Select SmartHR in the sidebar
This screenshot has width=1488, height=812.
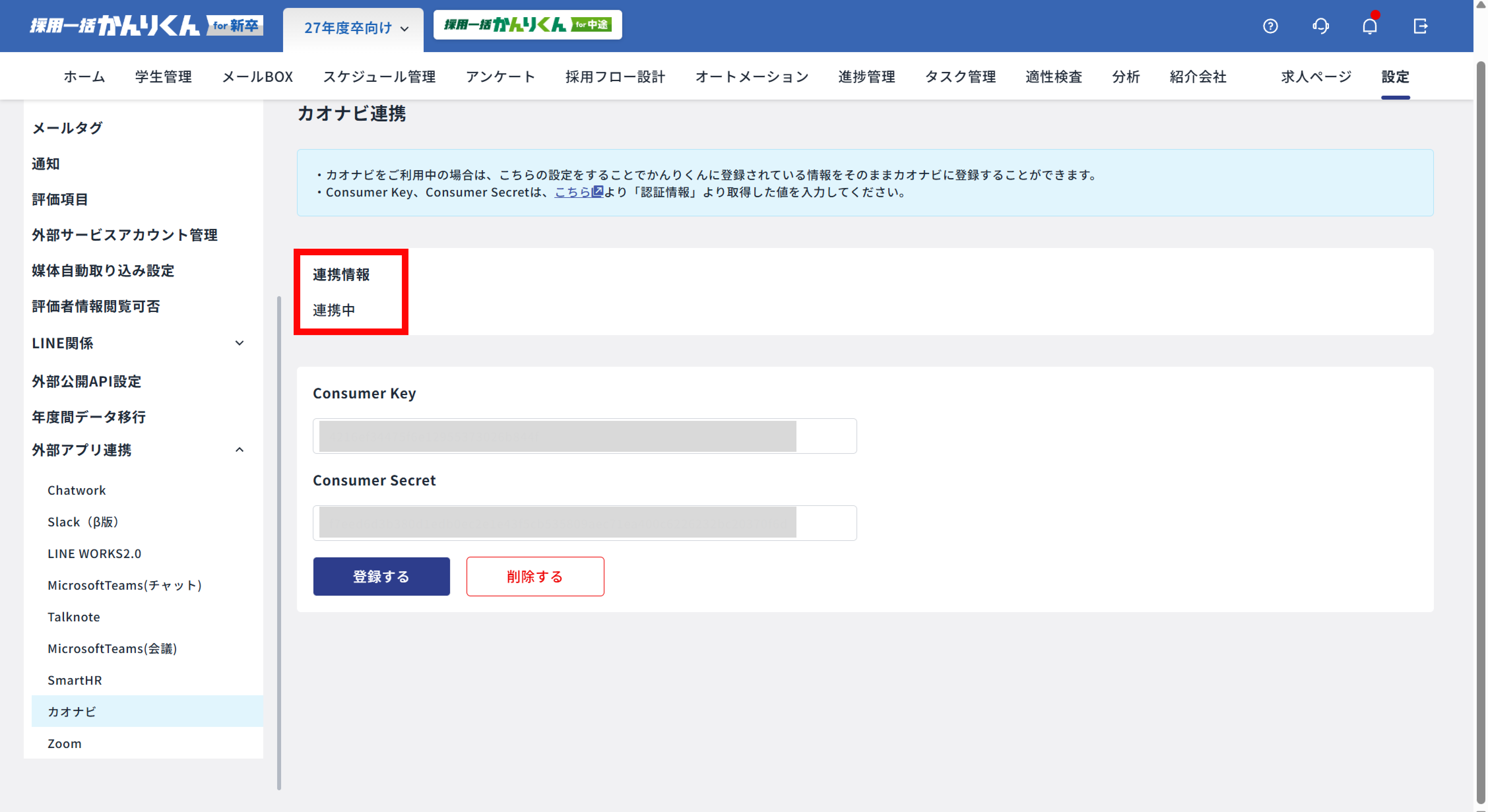[75, 680]
